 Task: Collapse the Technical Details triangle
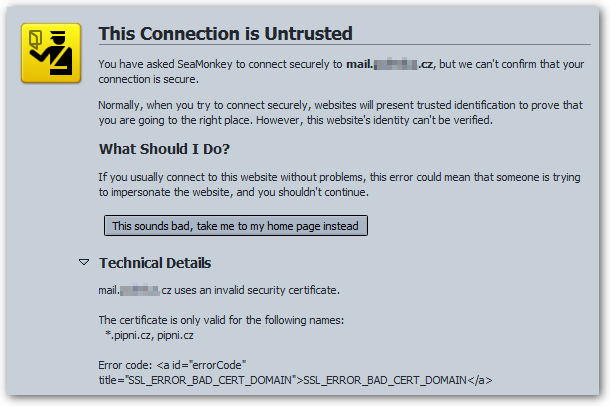pyautogui.click(x=84, y=262)
